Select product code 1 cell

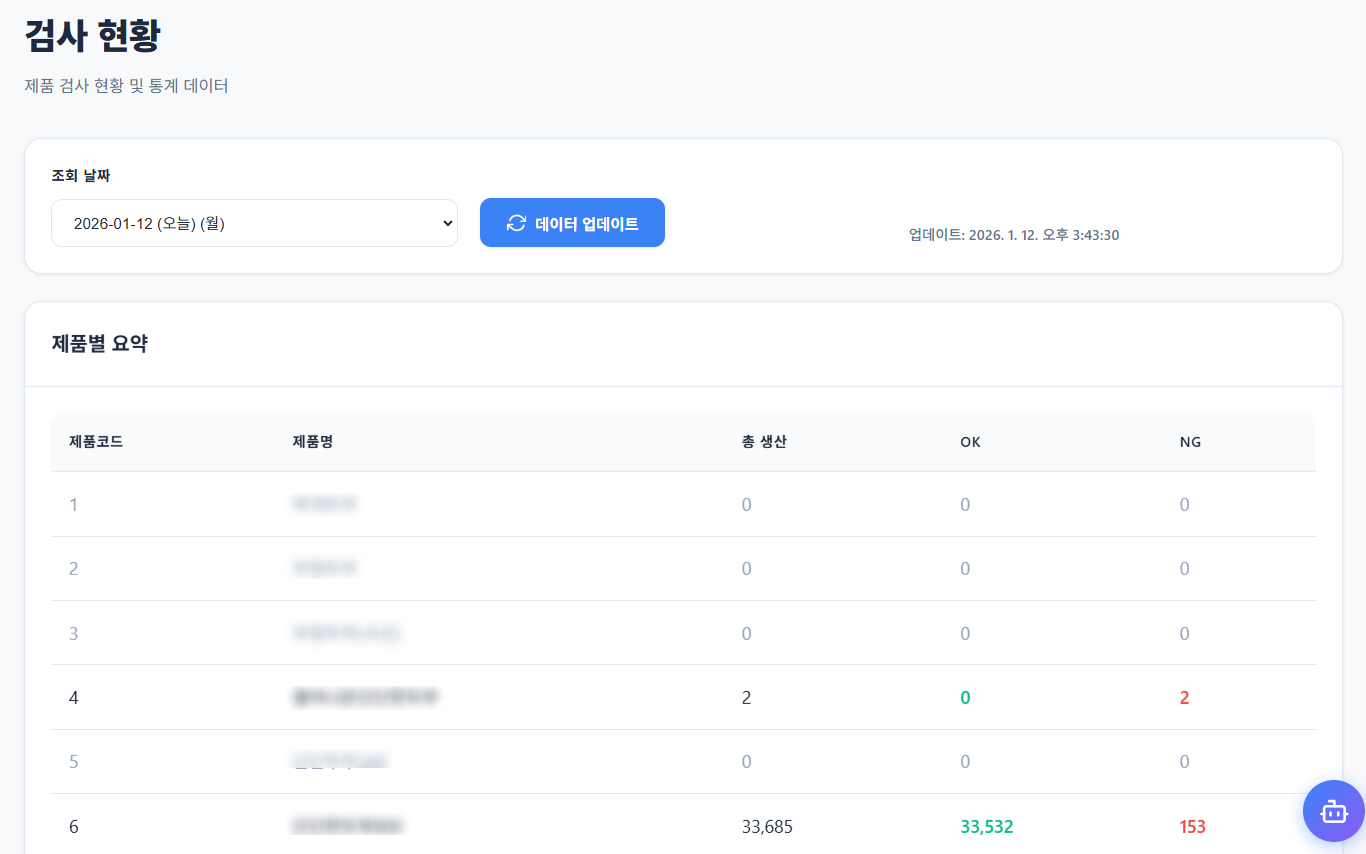[73, 505]
